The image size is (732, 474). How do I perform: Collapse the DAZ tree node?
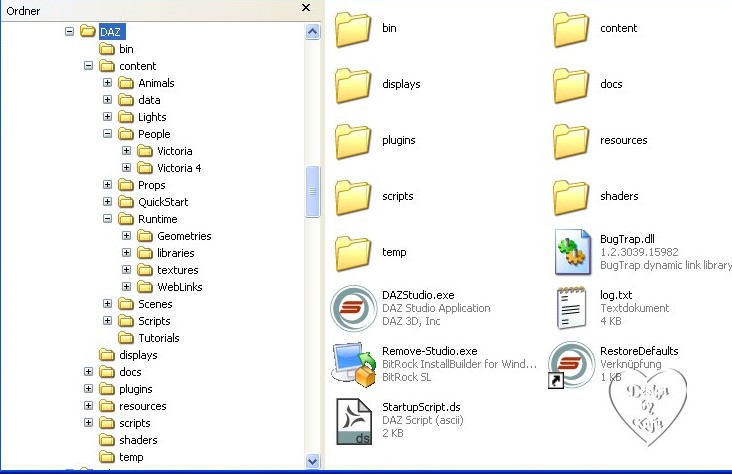click(x=70, y=32)
